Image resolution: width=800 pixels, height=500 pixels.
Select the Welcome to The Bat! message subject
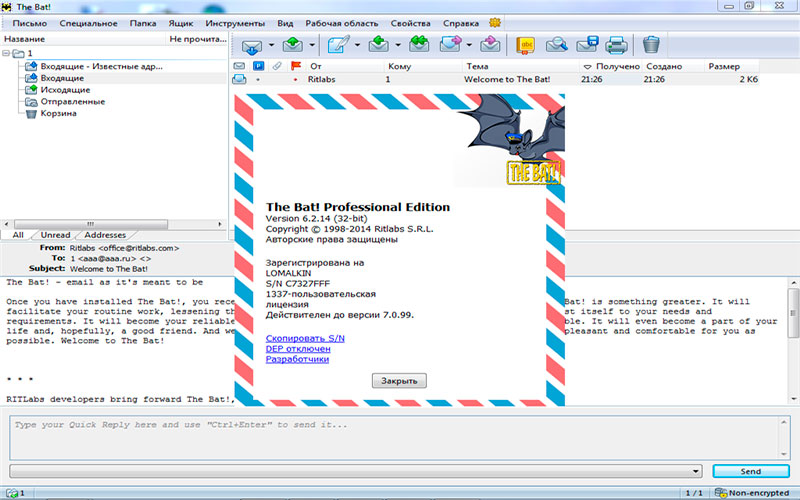pos(507,79)
